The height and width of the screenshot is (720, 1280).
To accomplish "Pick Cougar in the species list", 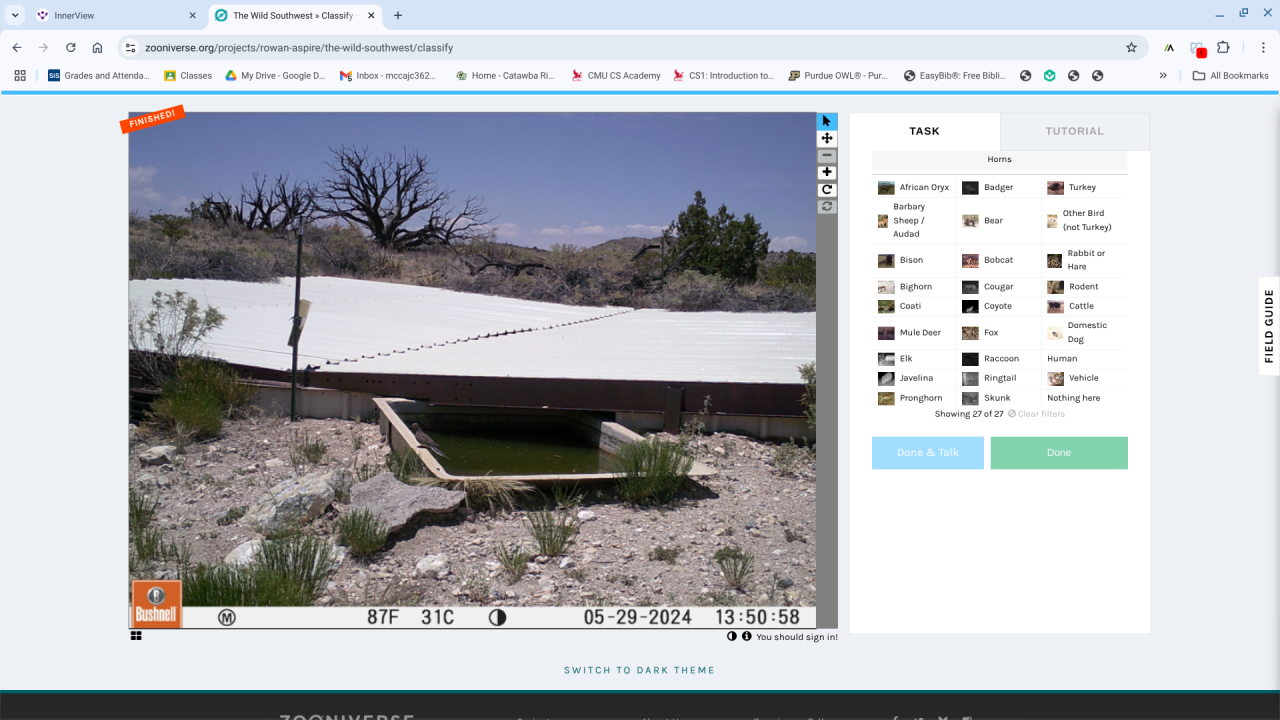I will tap(999, 287).
